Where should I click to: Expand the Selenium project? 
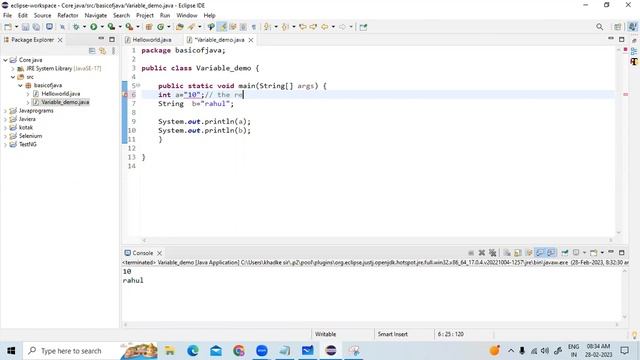coord(5,136)
